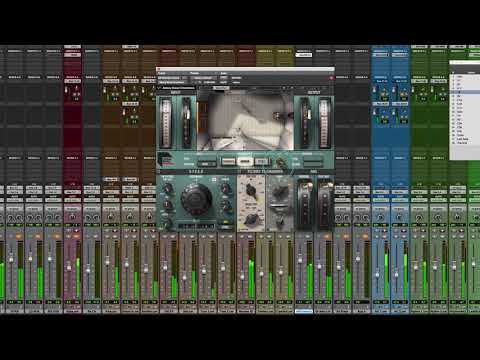Click upper knob in the cream plugin panel
480x360 pixels.
(251, 190)
